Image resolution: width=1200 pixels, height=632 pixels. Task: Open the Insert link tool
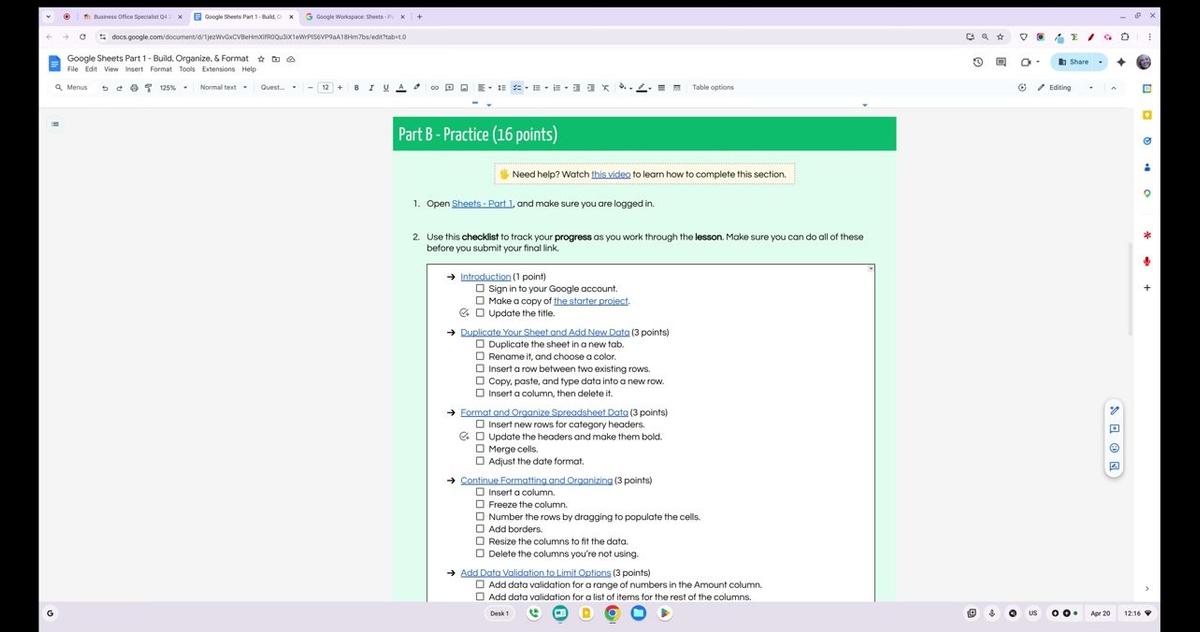coord(434,87)
